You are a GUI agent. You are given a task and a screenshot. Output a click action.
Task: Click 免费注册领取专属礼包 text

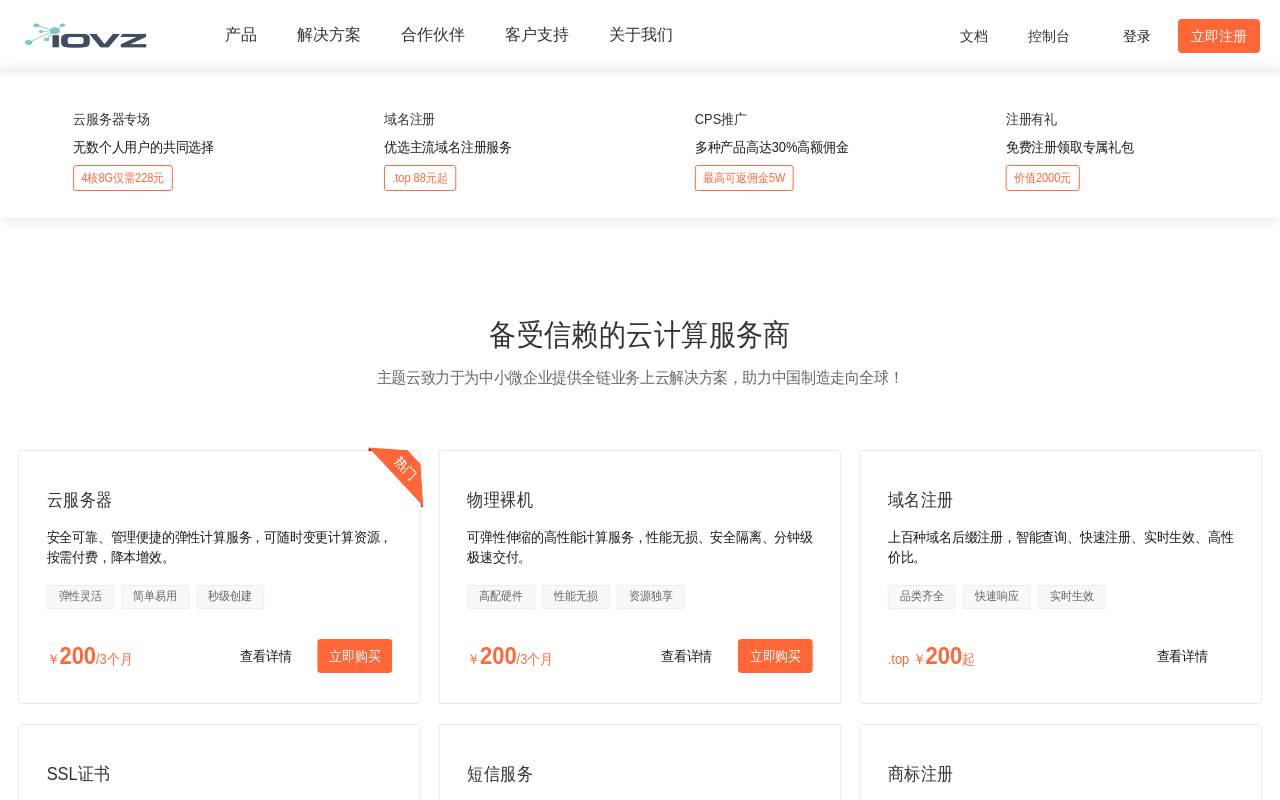pos(1070,147)
